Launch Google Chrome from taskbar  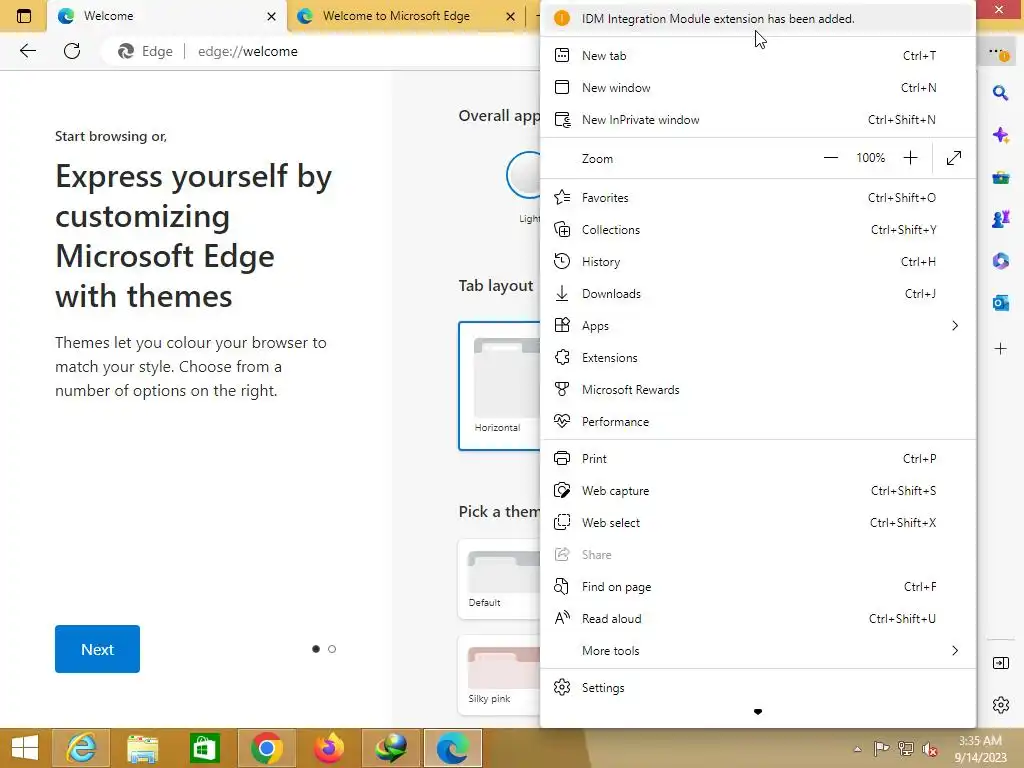[266, 748]
